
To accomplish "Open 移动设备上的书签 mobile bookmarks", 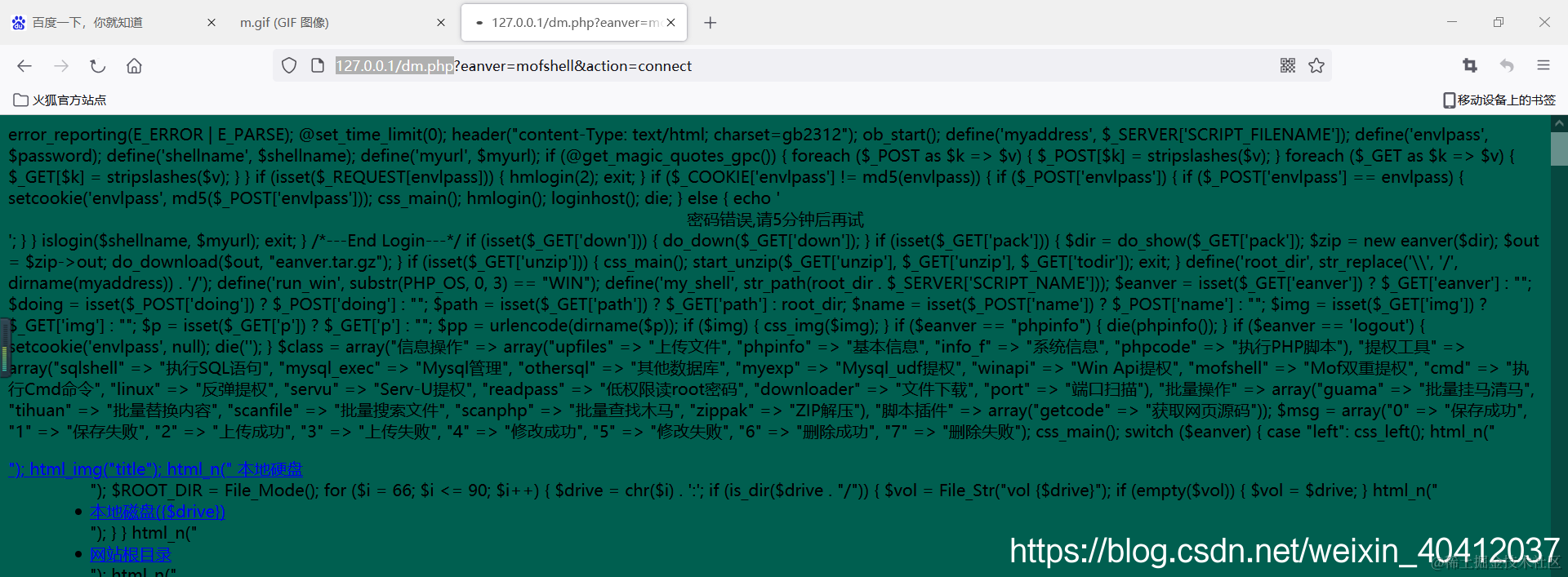I will point(1499,100).
